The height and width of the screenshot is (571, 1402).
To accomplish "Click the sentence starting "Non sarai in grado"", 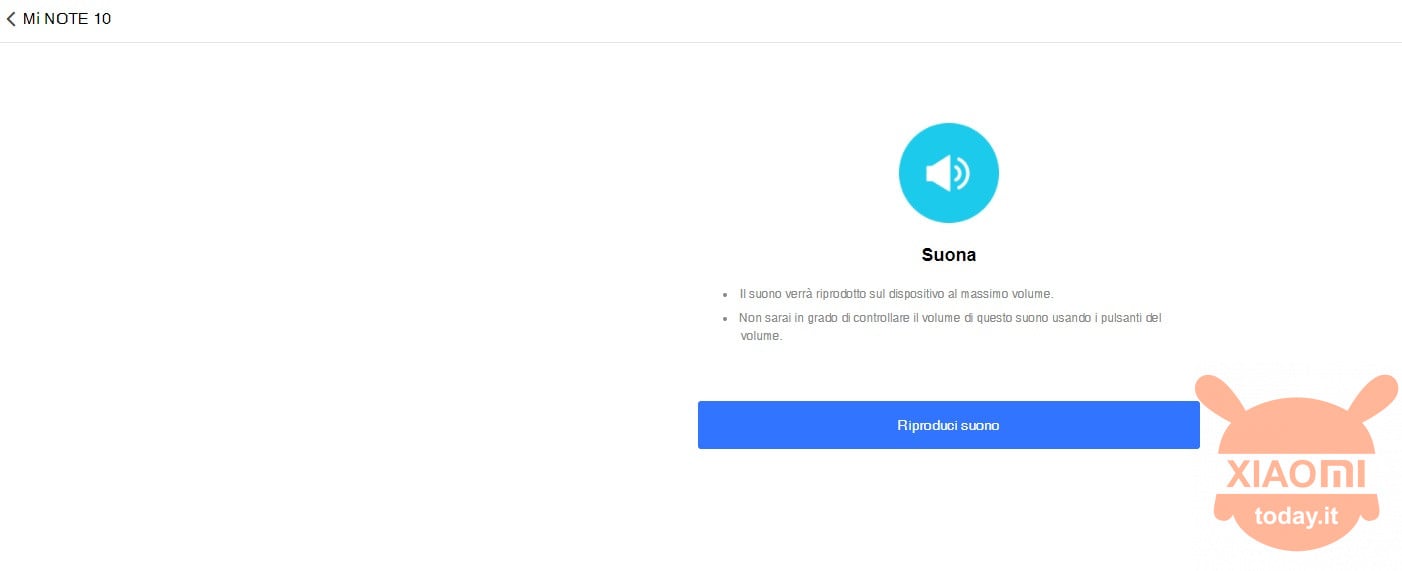I will [950, 327].
